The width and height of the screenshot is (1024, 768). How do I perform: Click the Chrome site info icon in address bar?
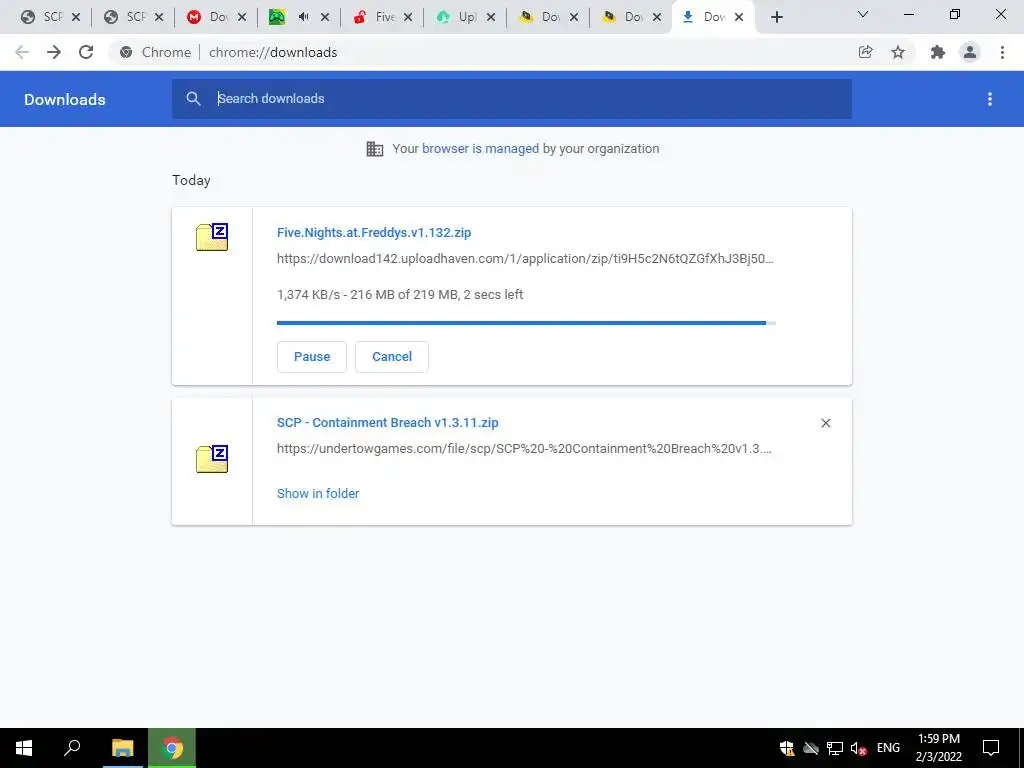pos(126,52)
